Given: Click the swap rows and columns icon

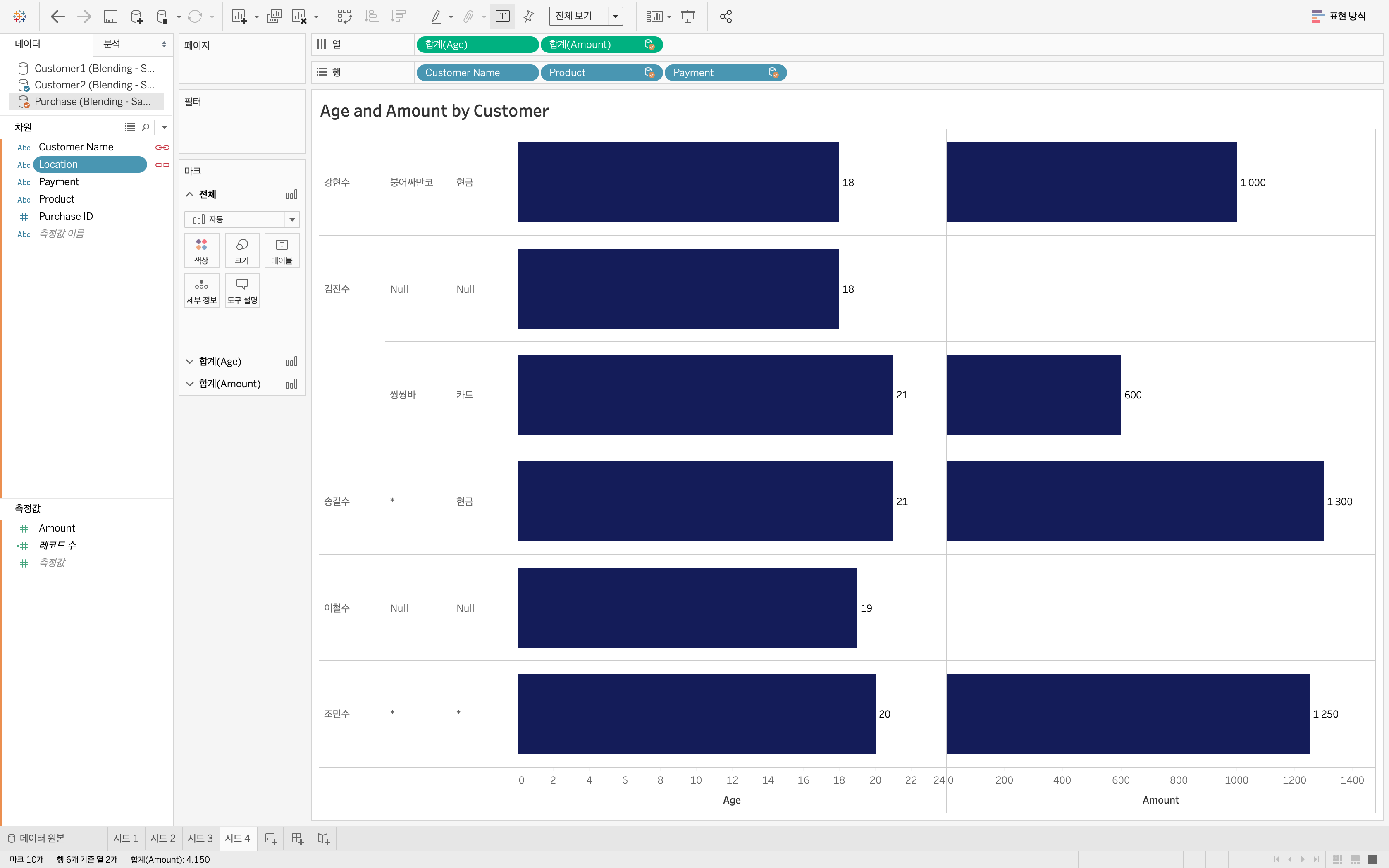Looking at the screenshot, I should (x=344, y=17).
